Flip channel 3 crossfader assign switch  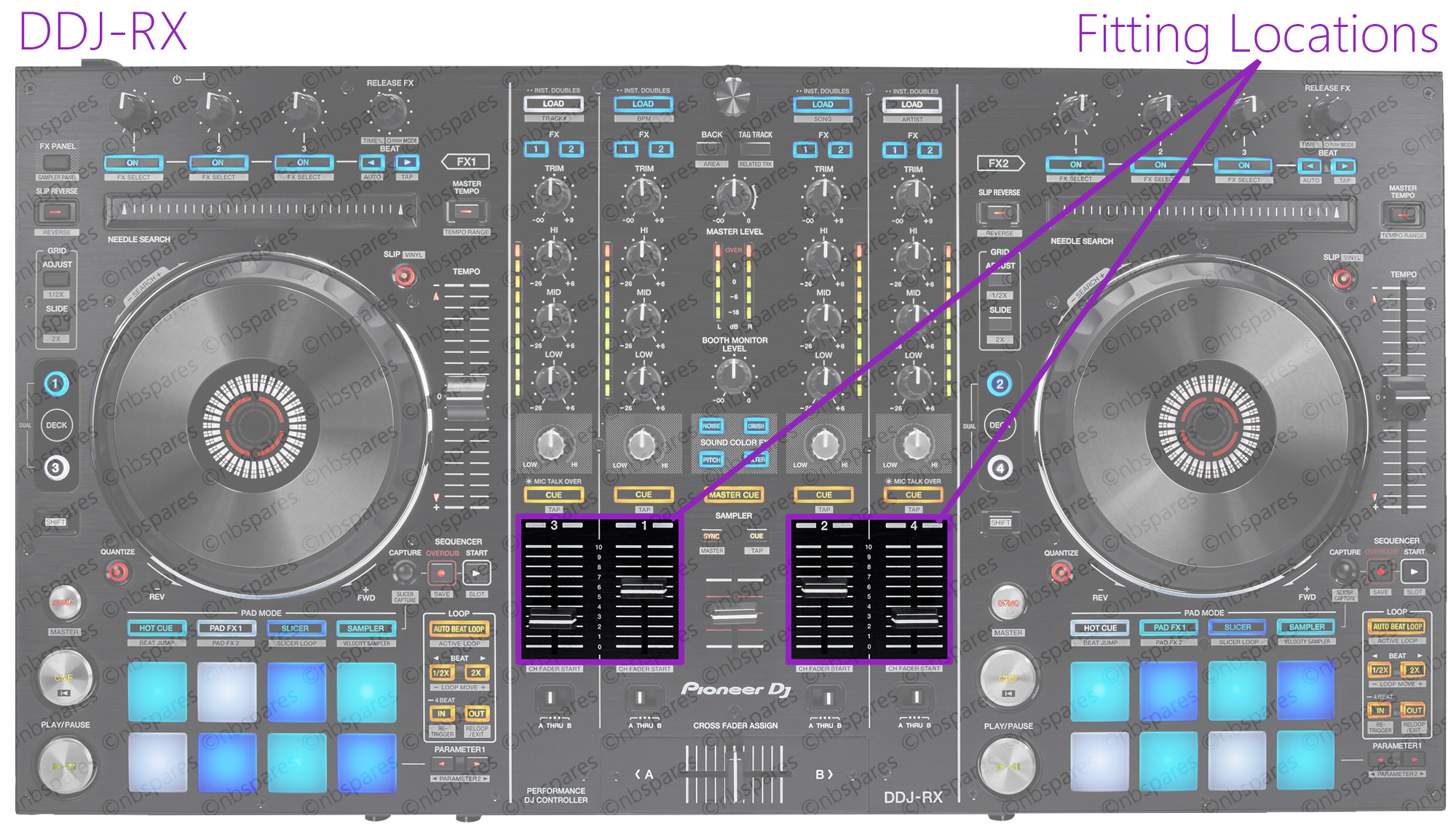[551, 698]
